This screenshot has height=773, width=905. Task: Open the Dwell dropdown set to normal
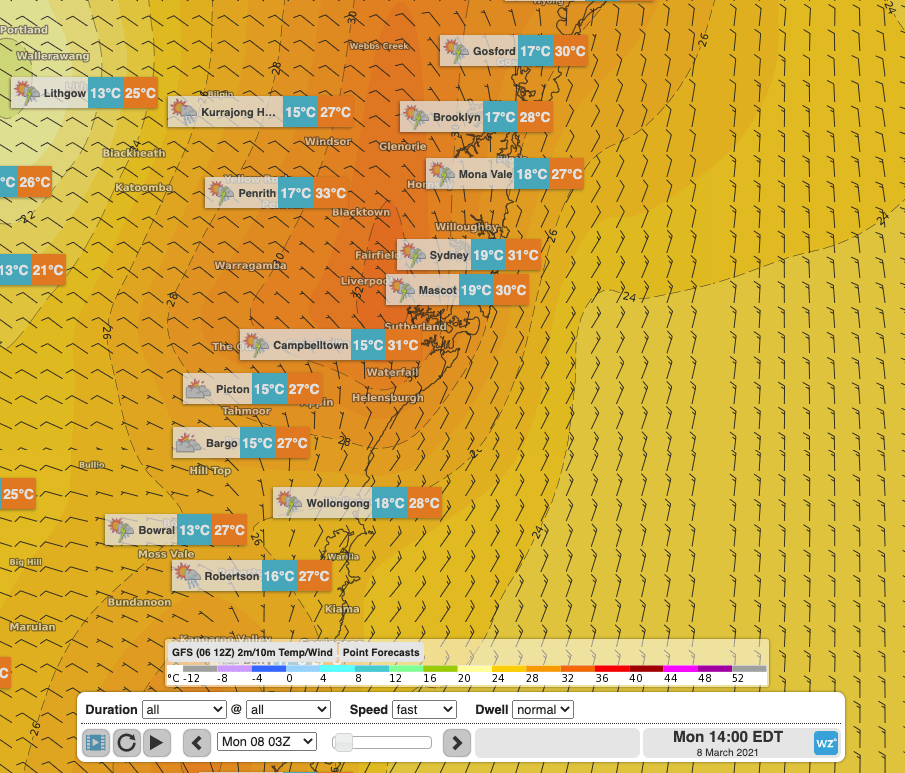point(542,709)
